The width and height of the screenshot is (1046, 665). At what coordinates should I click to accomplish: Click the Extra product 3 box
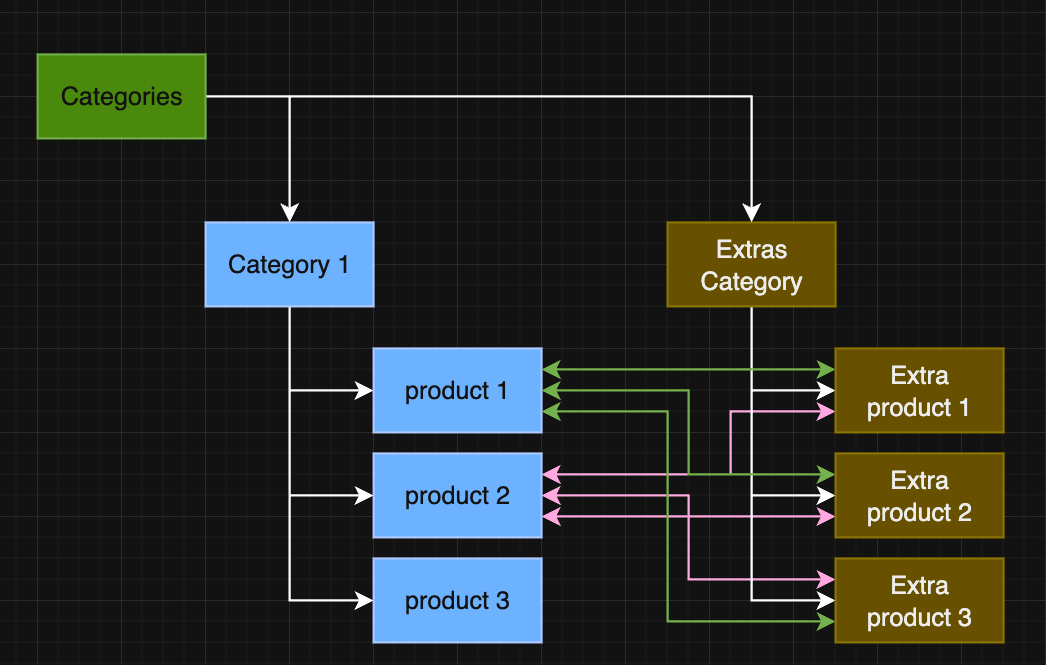[918, 600]
